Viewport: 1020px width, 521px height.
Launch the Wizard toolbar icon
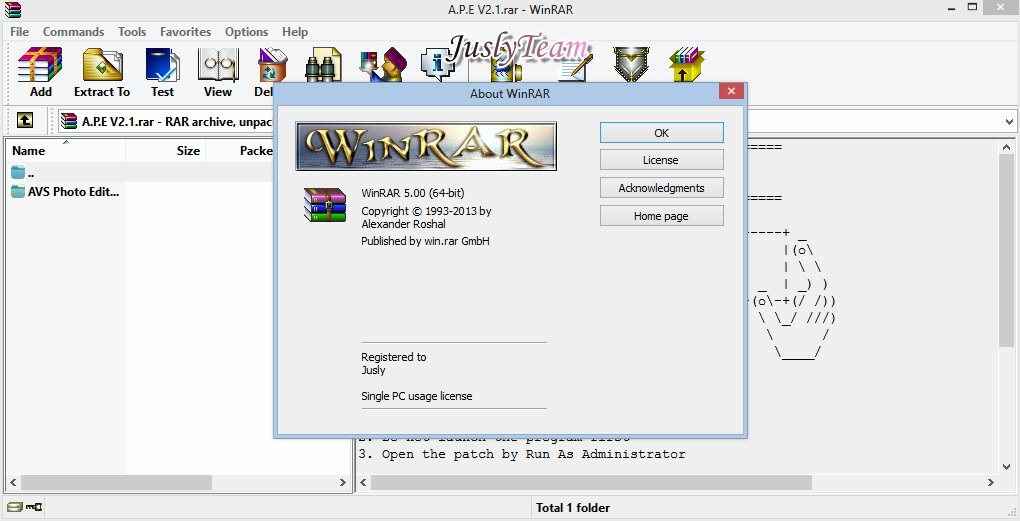tap(382, 64)
